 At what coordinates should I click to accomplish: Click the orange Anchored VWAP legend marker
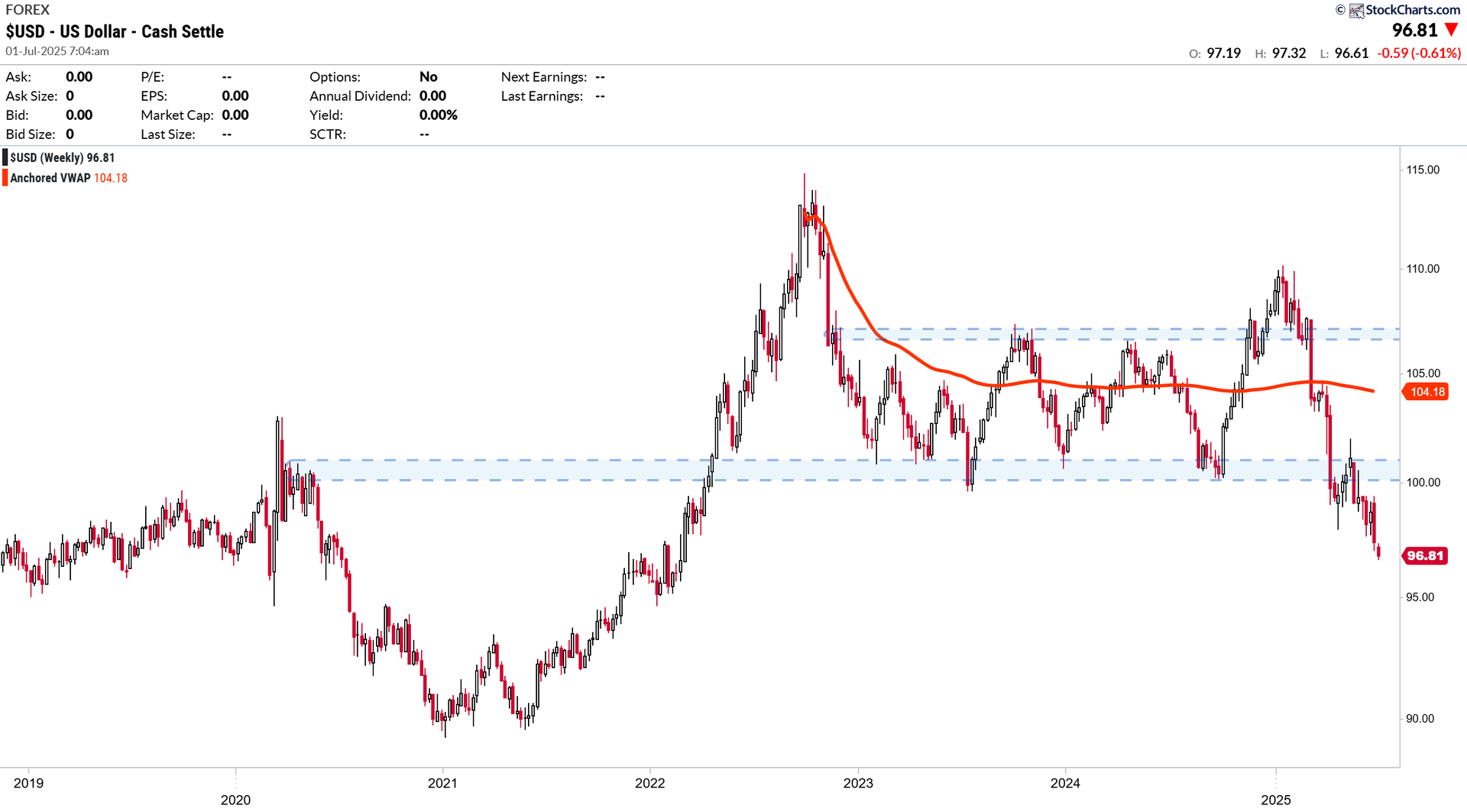[x=5, y=178]
